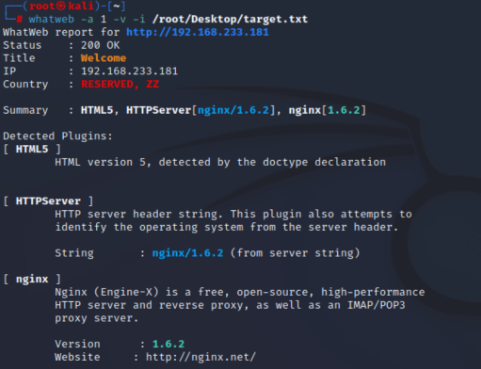The height and width of the screenshot is (369, 481).
Task: Click the orange Welcome title text
Action: 103,58
